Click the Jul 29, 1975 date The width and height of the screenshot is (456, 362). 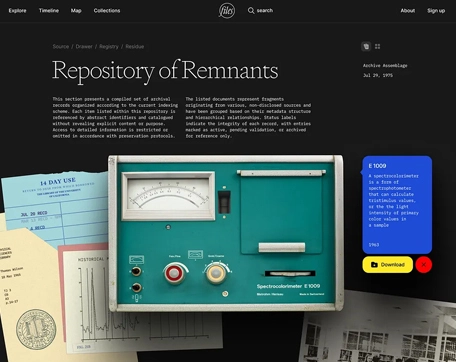pos(378,75)
